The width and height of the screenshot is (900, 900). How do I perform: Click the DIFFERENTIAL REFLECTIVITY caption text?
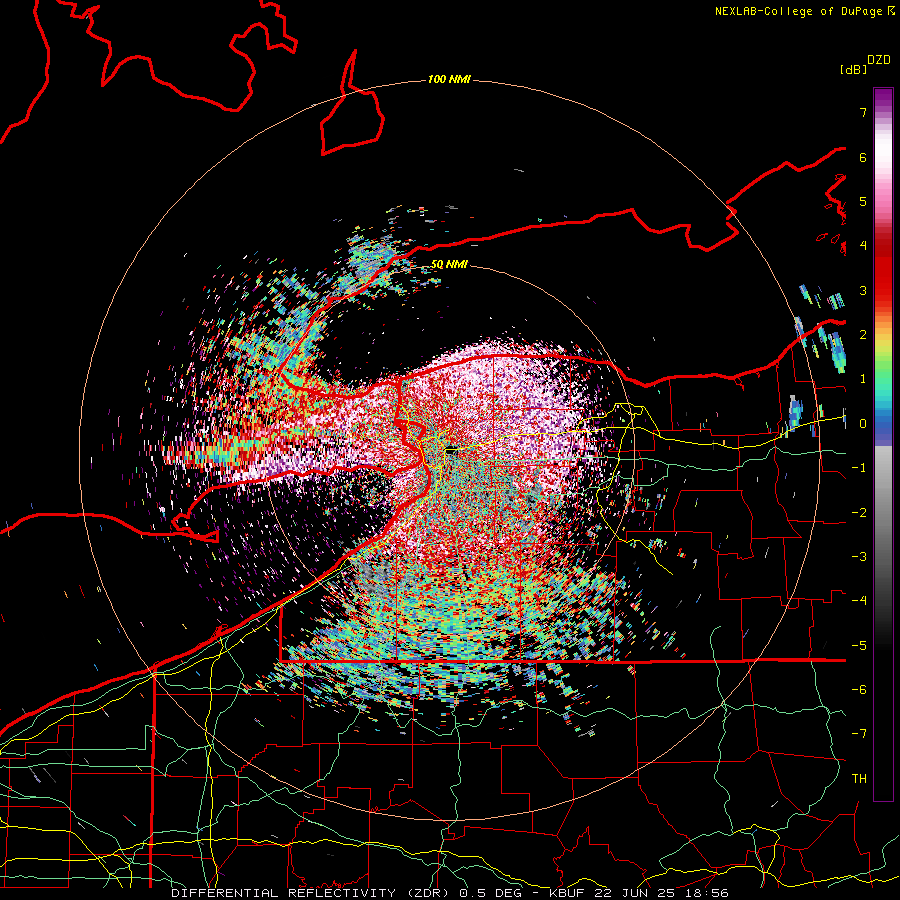coord(284,893)
